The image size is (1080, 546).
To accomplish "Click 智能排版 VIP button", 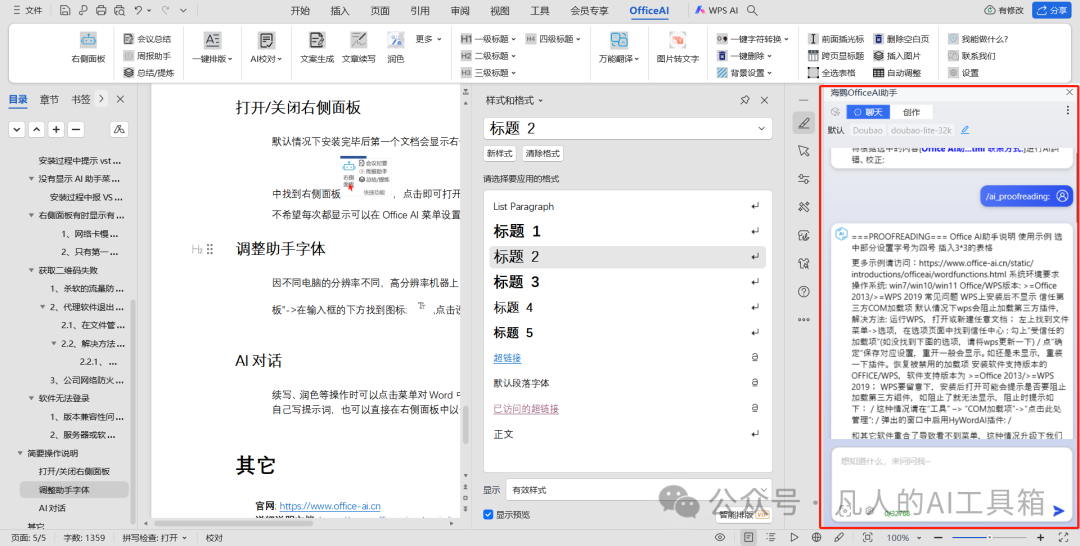I will coord(742,514).
